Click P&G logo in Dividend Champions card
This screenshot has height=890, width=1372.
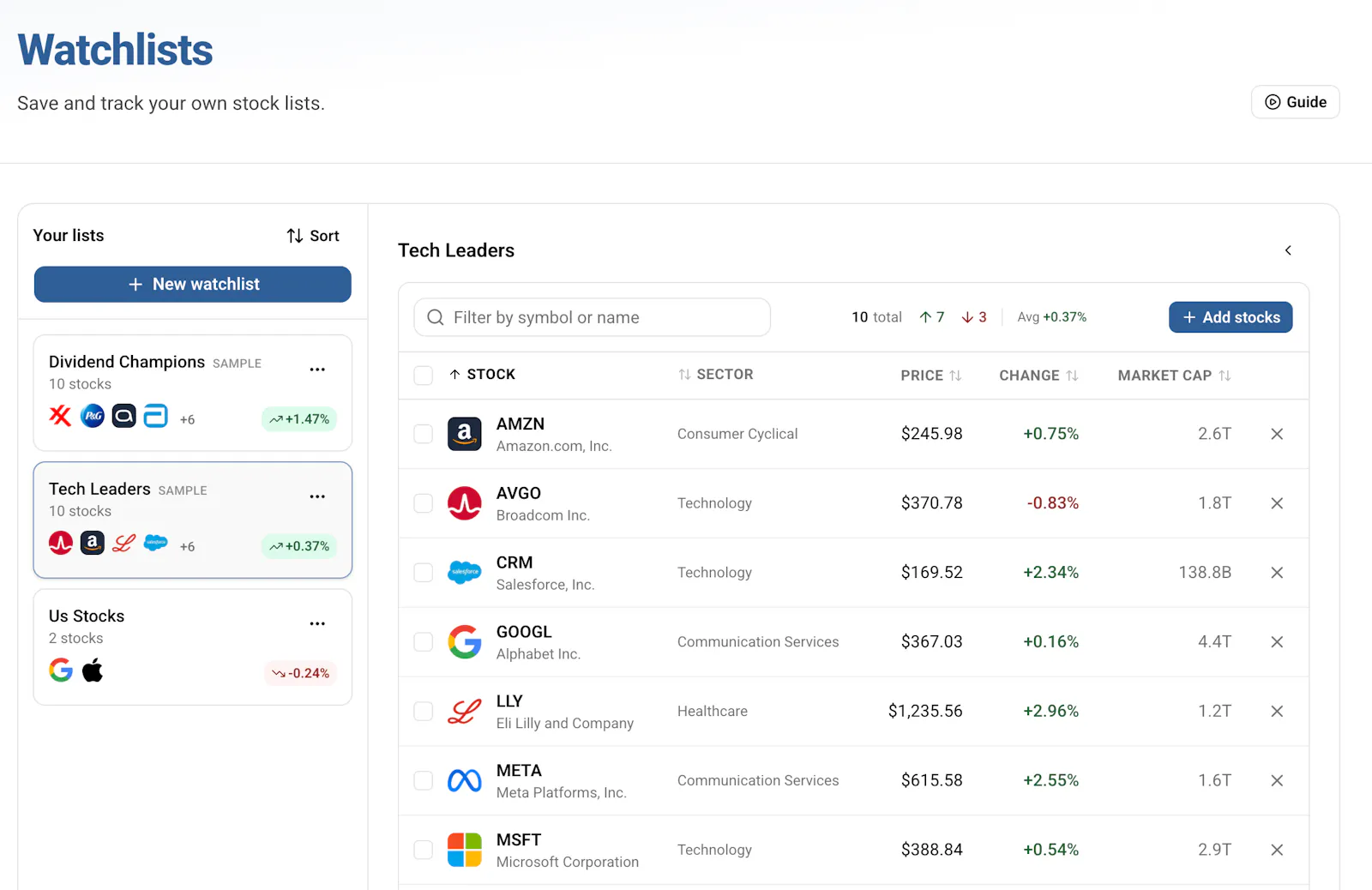93,417
